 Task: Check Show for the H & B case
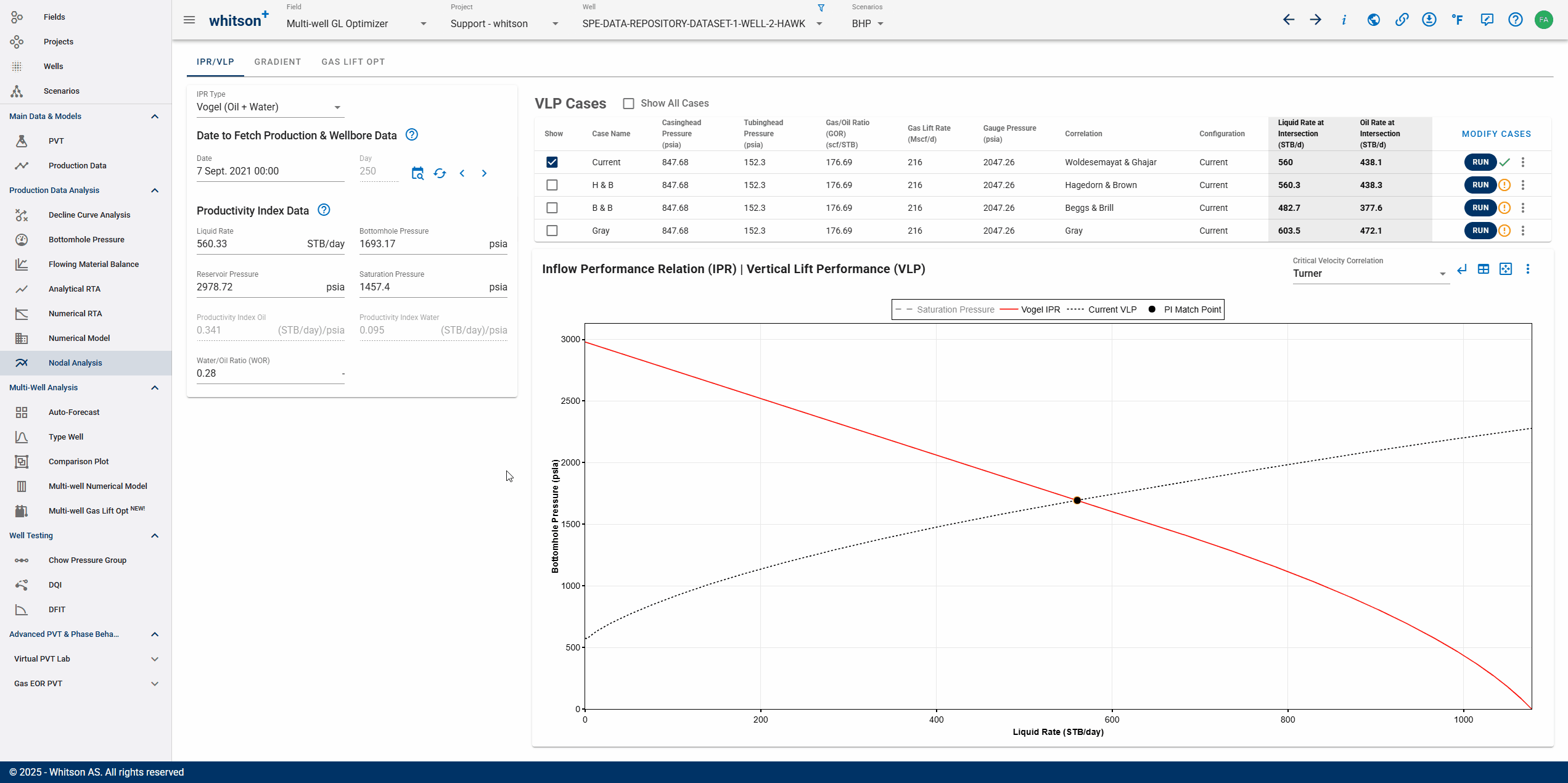coord(552,185)
